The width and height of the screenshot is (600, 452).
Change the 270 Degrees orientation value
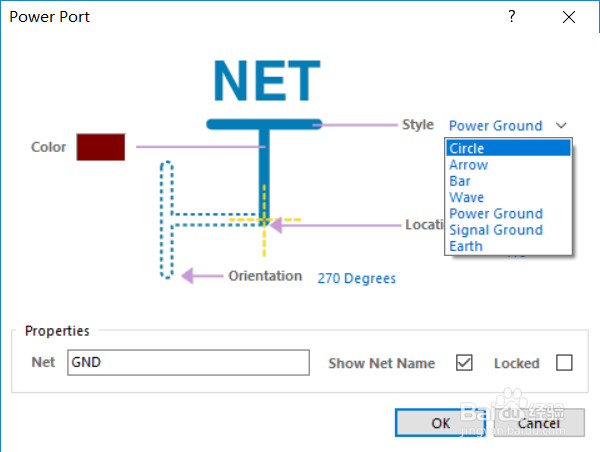coord(356,278)
